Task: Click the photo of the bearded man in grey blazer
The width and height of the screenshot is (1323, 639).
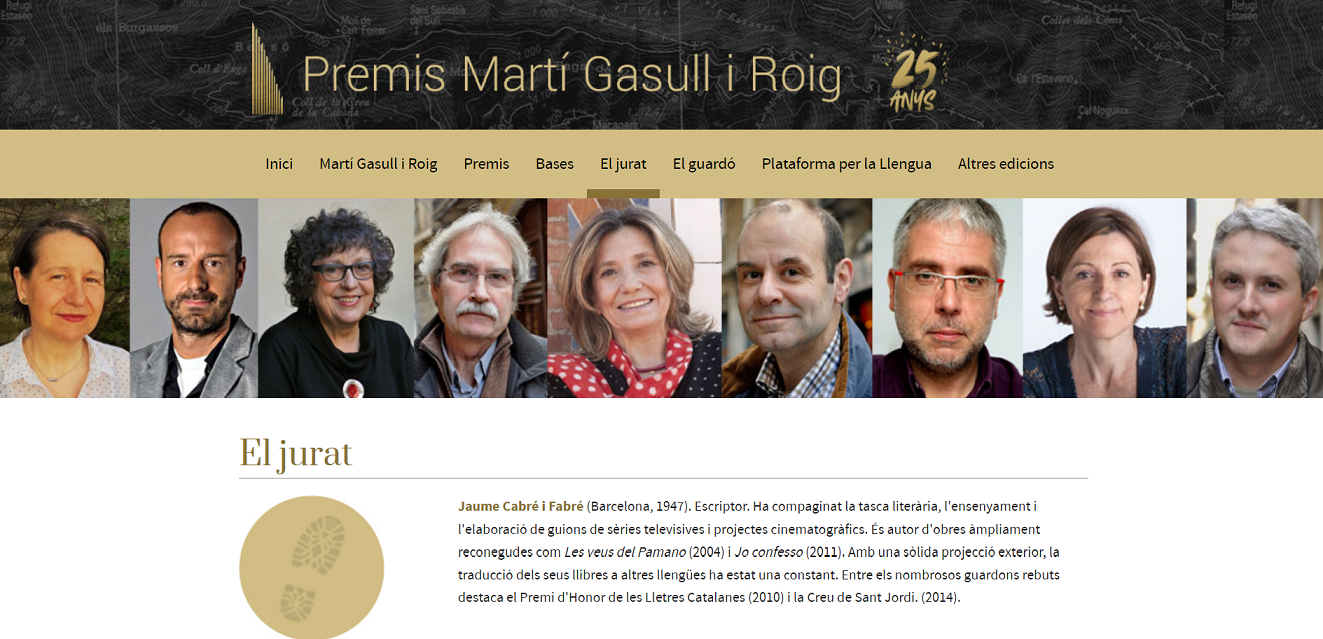Action: 194,298
